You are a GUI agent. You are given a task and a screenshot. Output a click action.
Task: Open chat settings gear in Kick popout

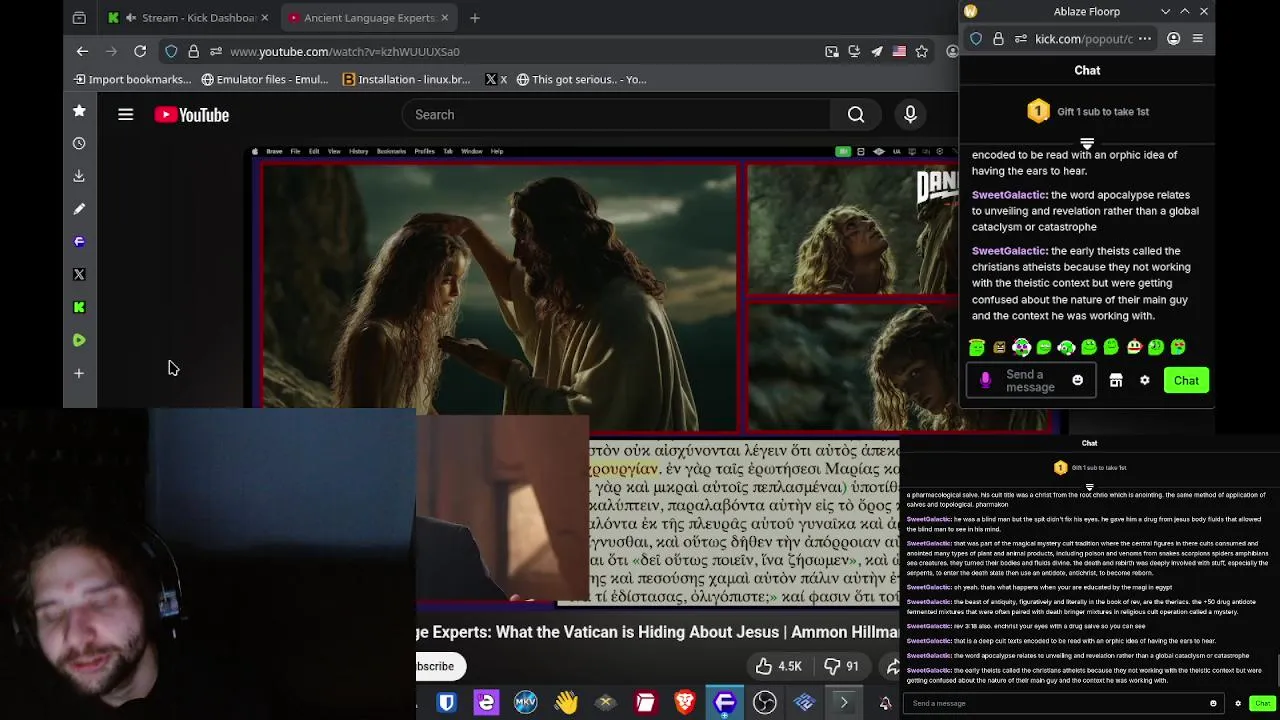[1145, 380]
